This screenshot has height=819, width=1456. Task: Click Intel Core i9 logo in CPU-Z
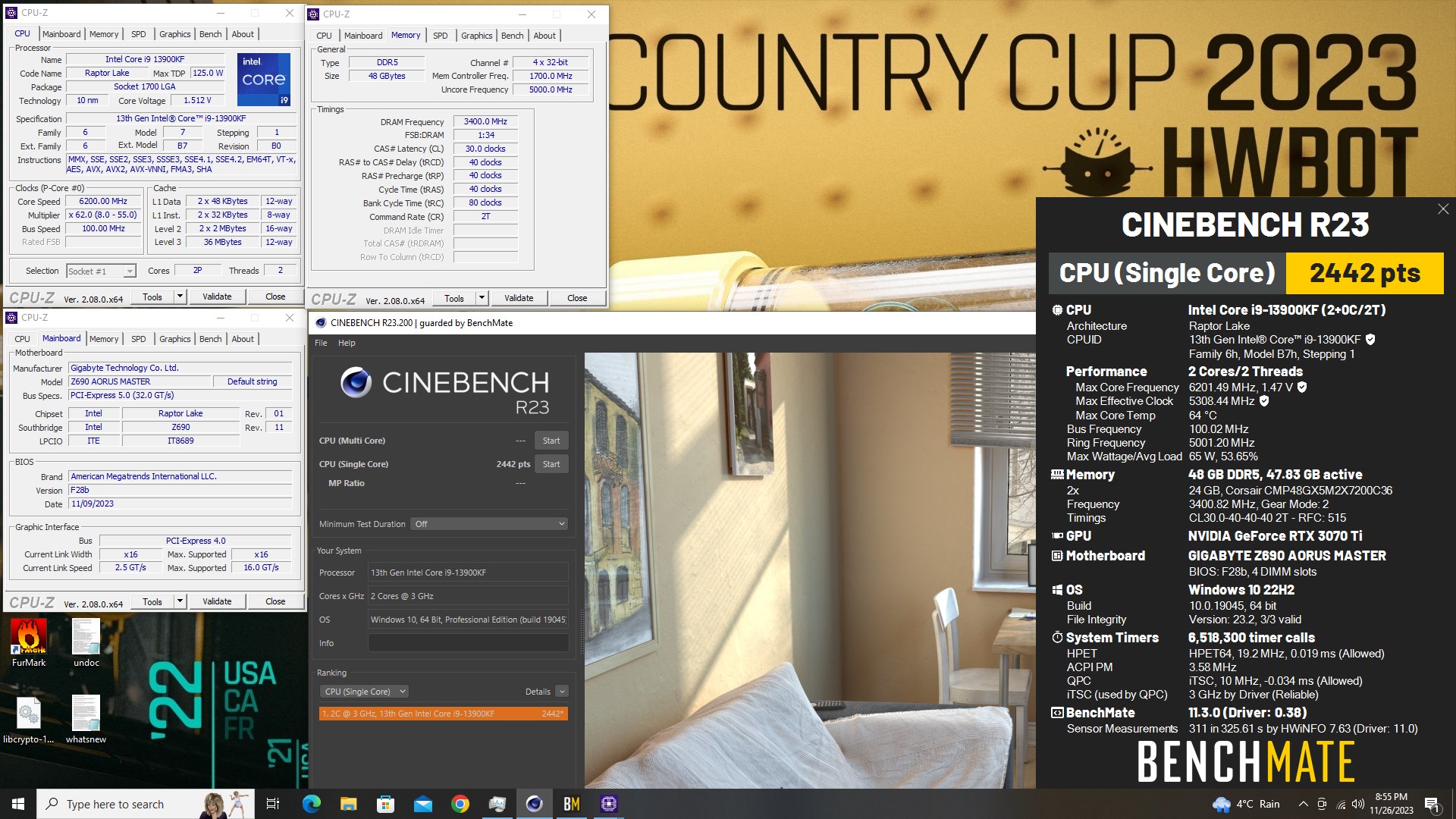click(263, 79)
